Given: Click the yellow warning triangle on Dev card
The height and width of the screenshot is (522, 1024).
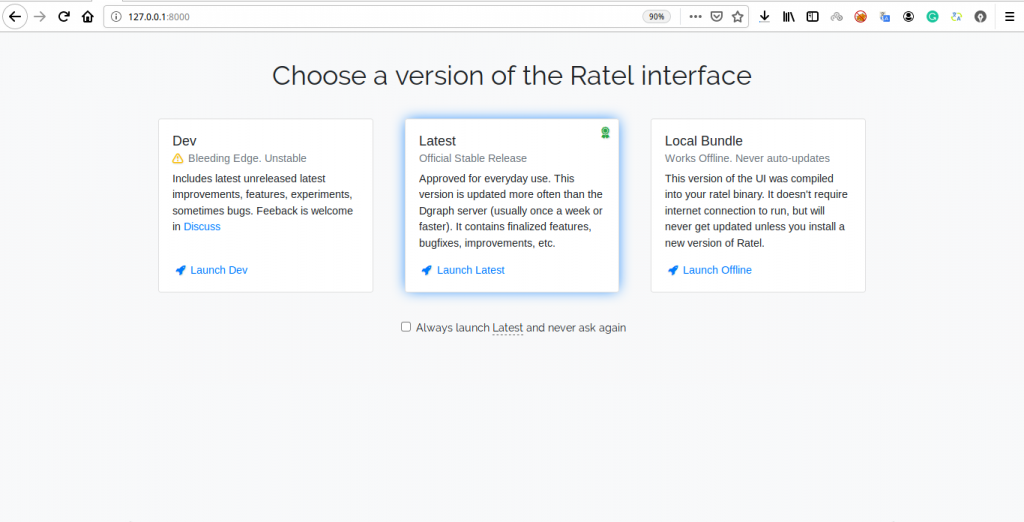Looking at the screenshot, I should coord(178,158).
